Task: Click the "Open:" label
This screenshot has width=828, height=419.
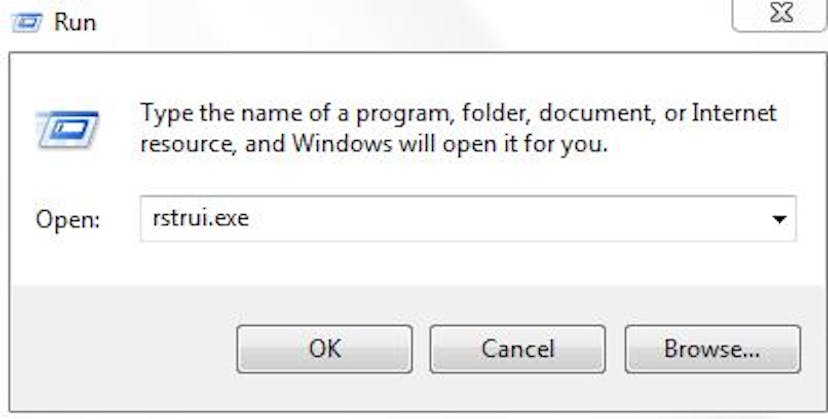Action: [68, 219]
